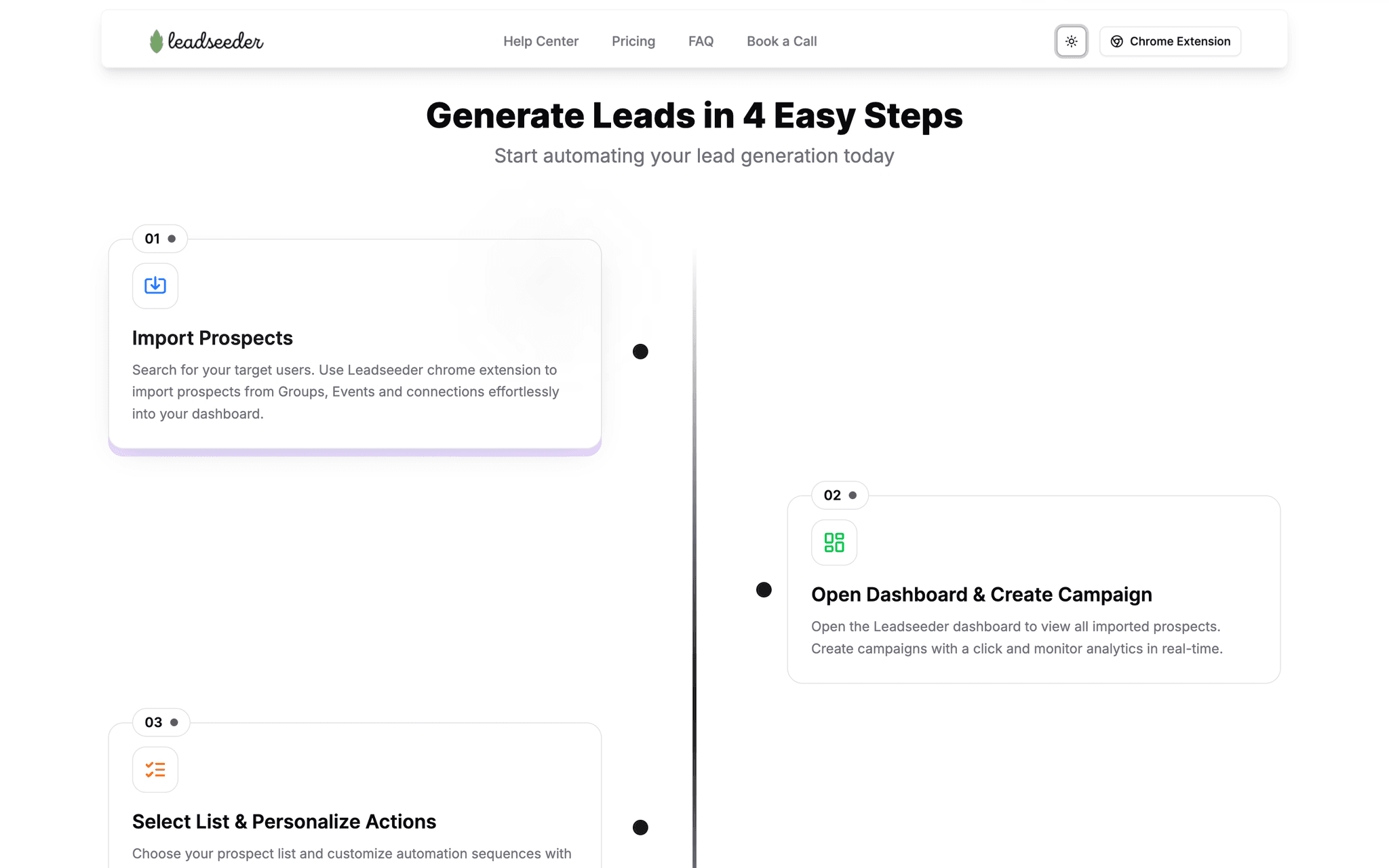Click the Chrome Extension button
This screenshot has width=1389, height=868.
1170,41
